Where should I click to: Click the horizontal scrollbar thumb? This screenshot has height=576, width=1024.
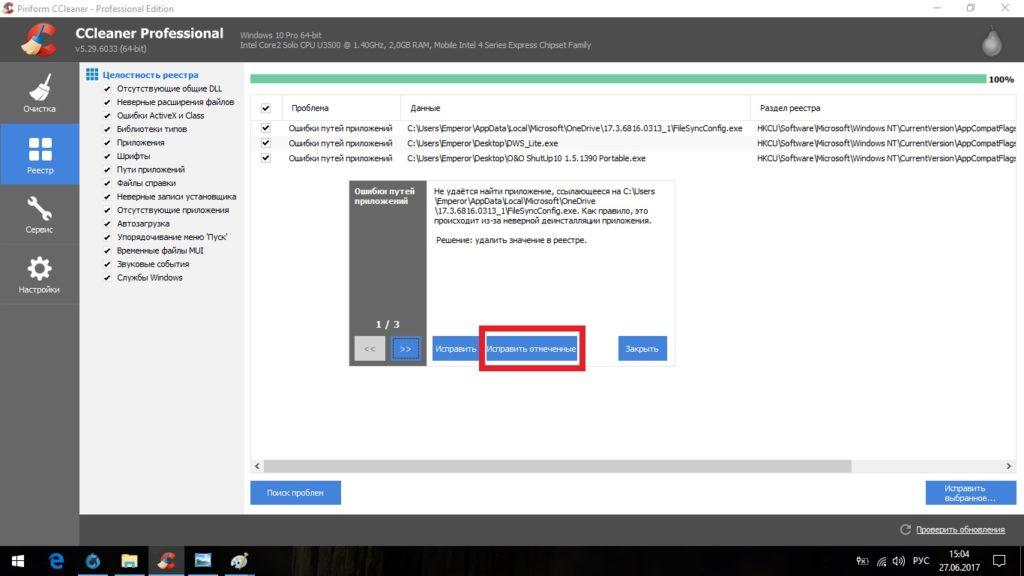557,466
